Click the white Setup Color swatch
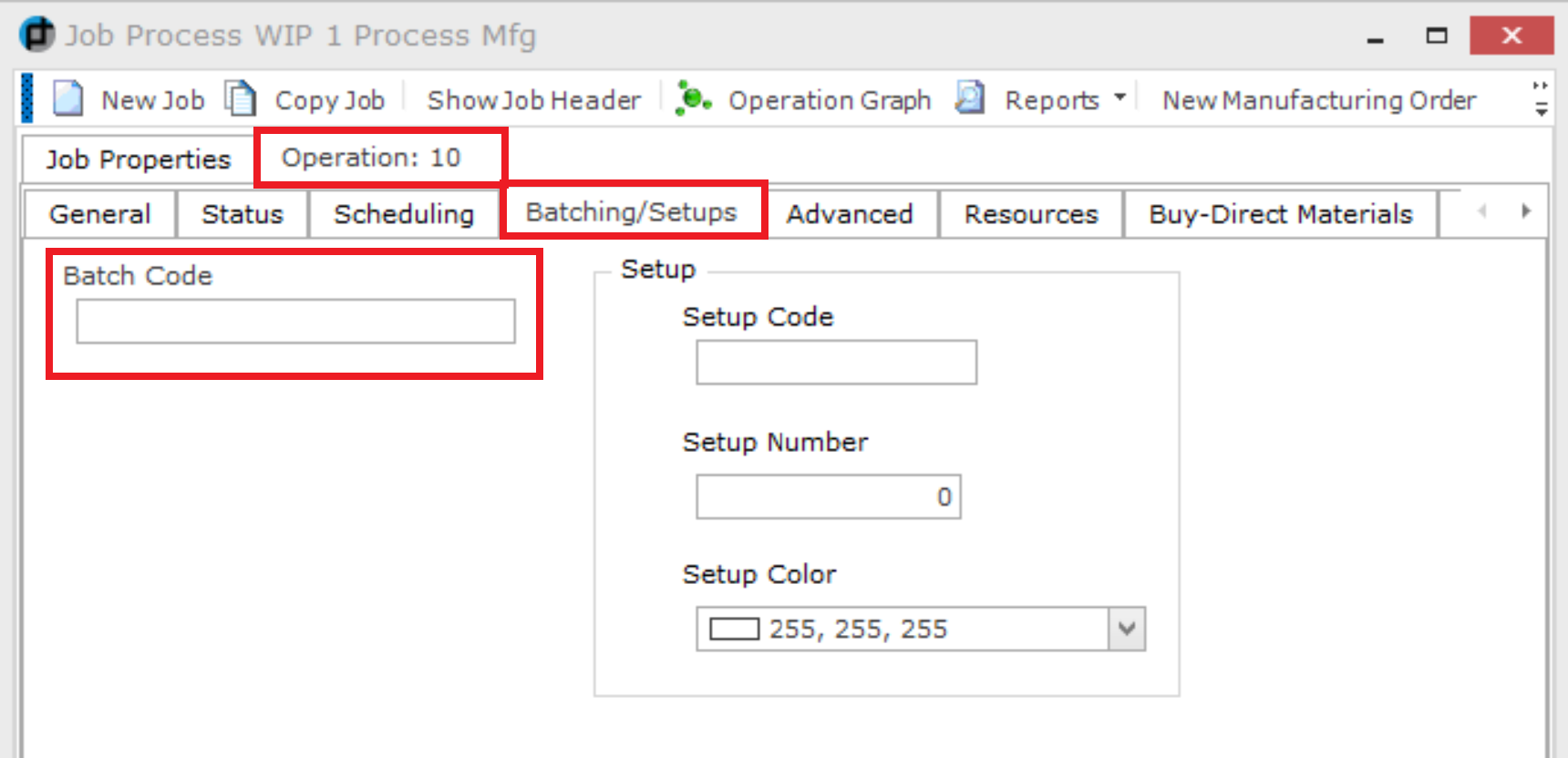This screenshot has height=758, width=1568. tap(735, 629)
